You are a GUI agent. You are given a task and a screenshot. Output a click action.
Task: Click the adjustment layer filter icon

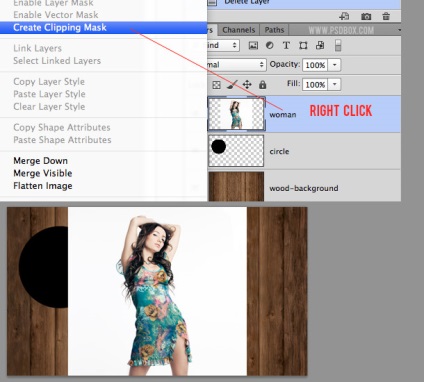(269, 45)
